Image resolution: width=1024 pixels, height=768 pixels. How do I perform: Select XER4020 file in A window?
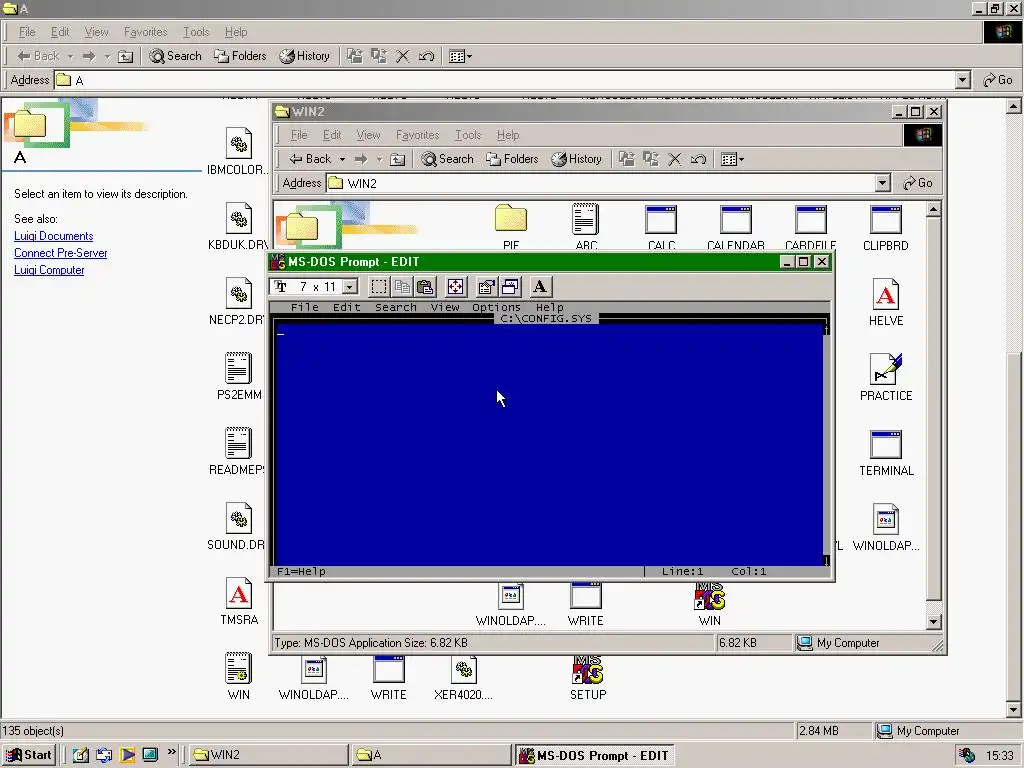pos(463,677)
